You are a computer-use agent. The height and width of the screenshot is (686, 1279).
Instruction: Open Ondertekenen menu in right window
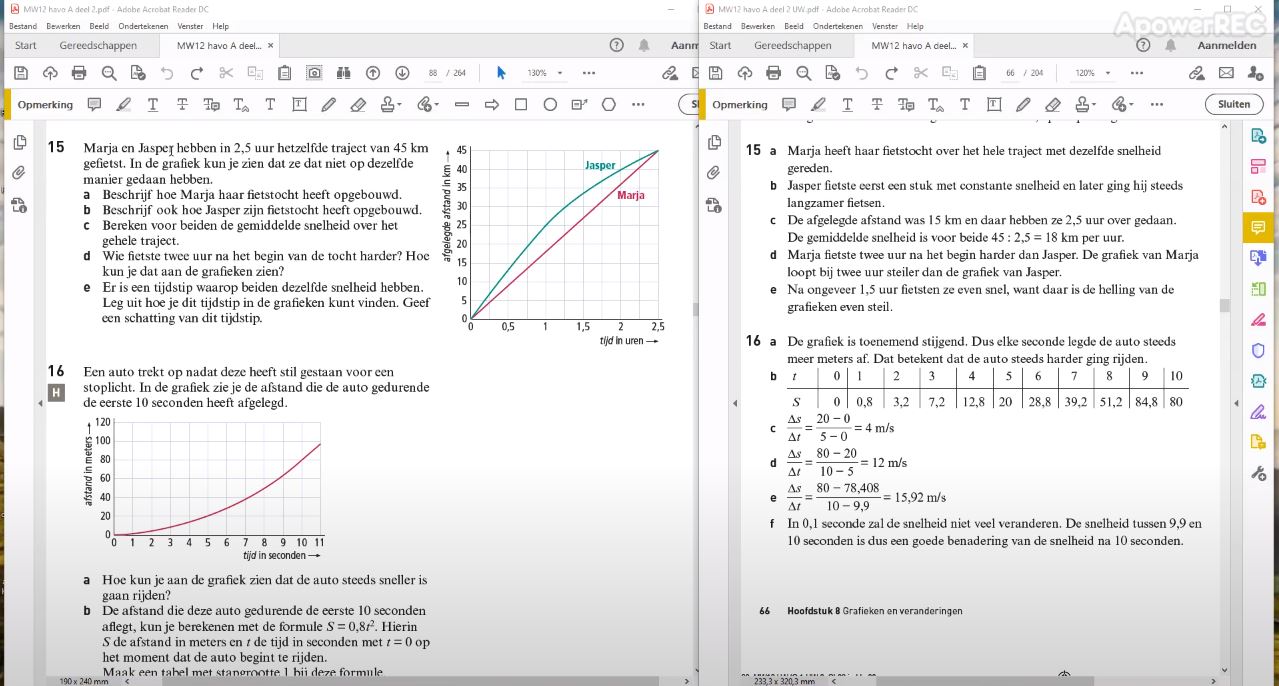[x=838, y=26]
